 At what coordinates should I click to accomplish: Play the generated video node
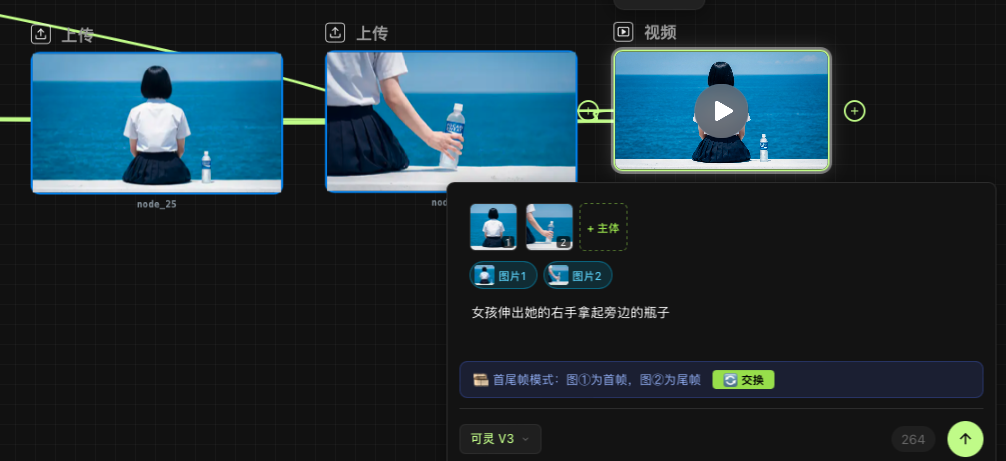pyautogui.click(x=721, y=111)
